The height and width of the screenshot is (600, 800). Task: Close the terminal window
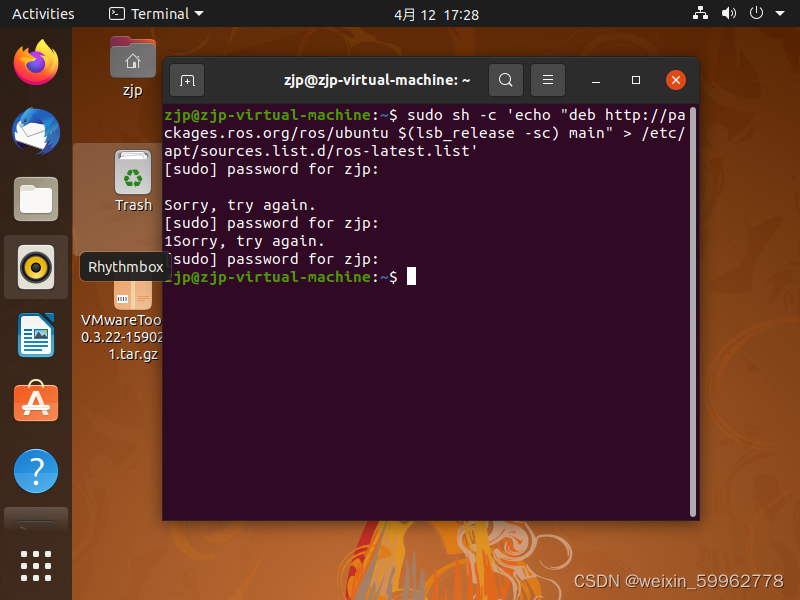pos(676,80)
